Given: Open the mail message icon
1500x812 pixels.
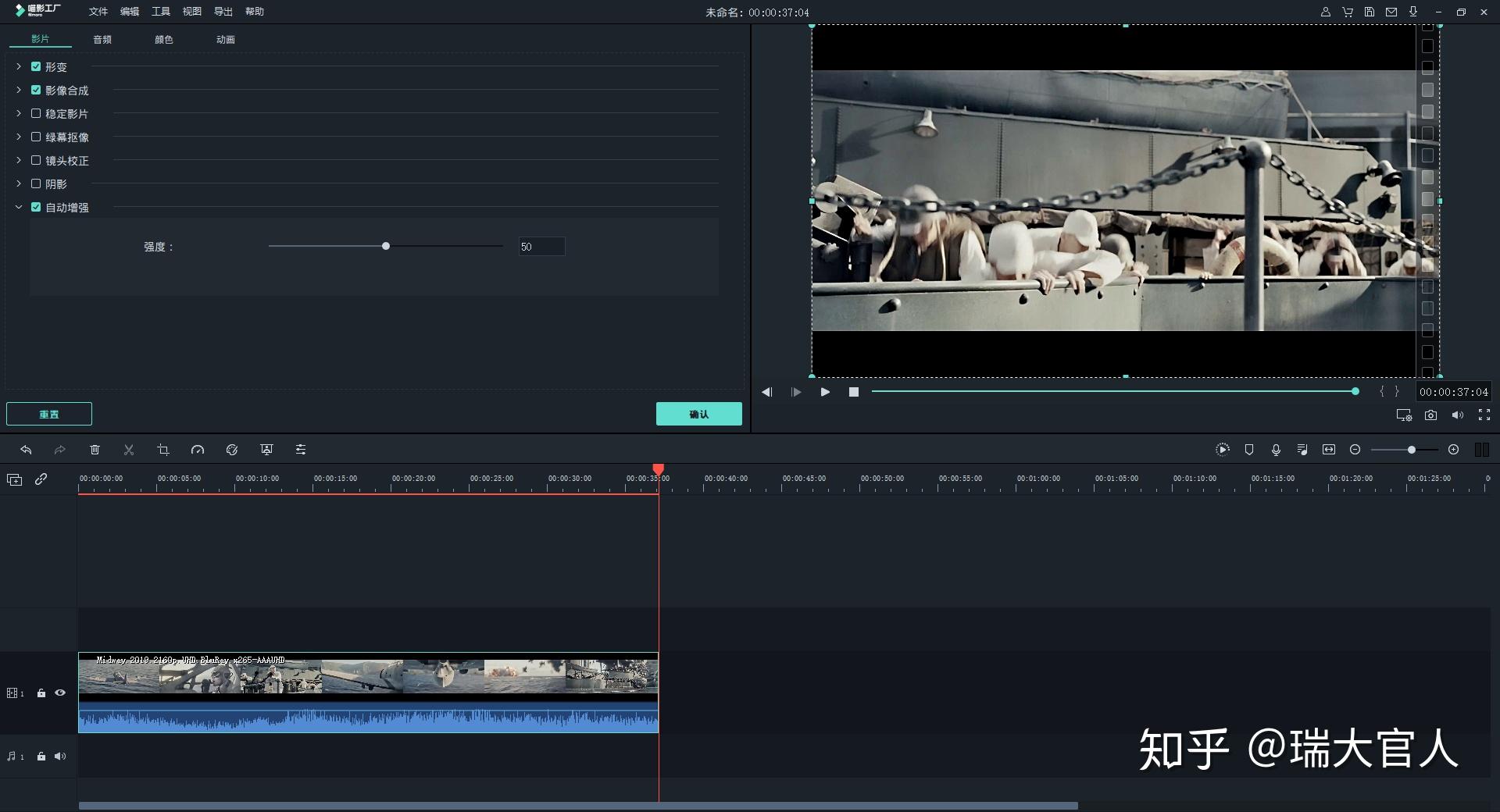Looking at the screenshot, I should [x=1391, y=12].
